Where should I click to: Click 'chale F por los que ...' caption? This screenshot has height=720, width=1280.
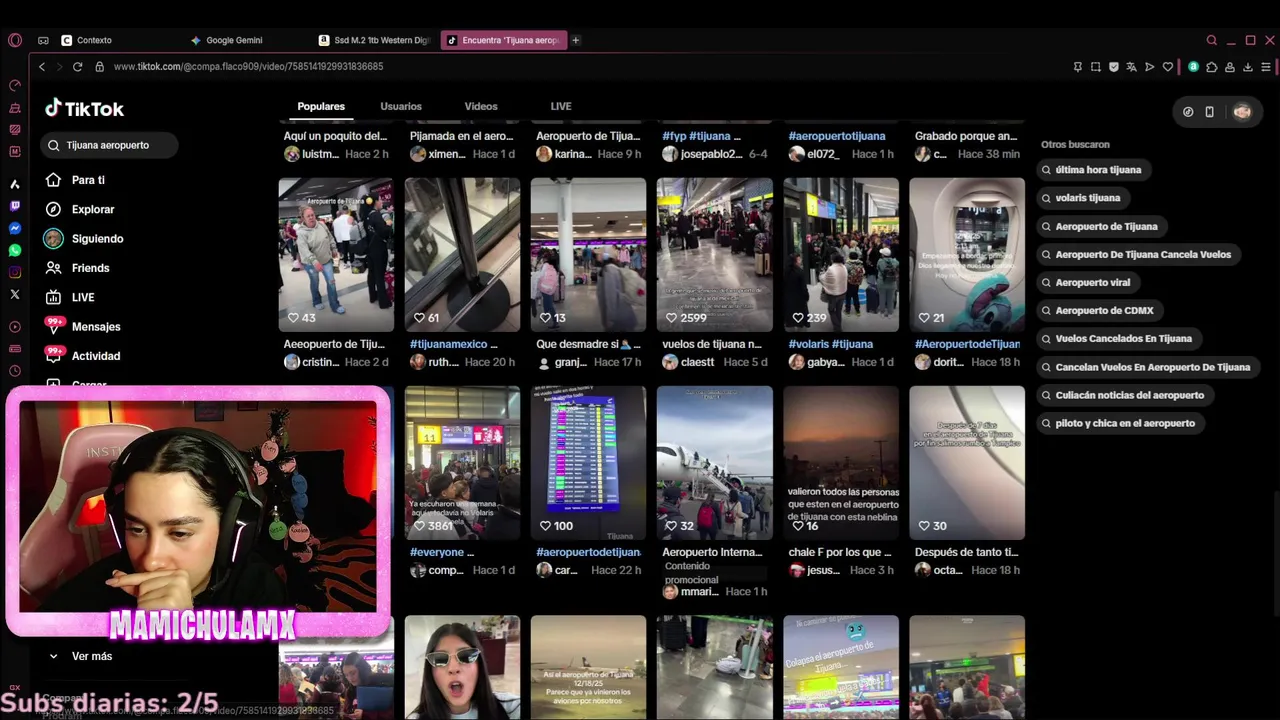(x=840, y=552)
